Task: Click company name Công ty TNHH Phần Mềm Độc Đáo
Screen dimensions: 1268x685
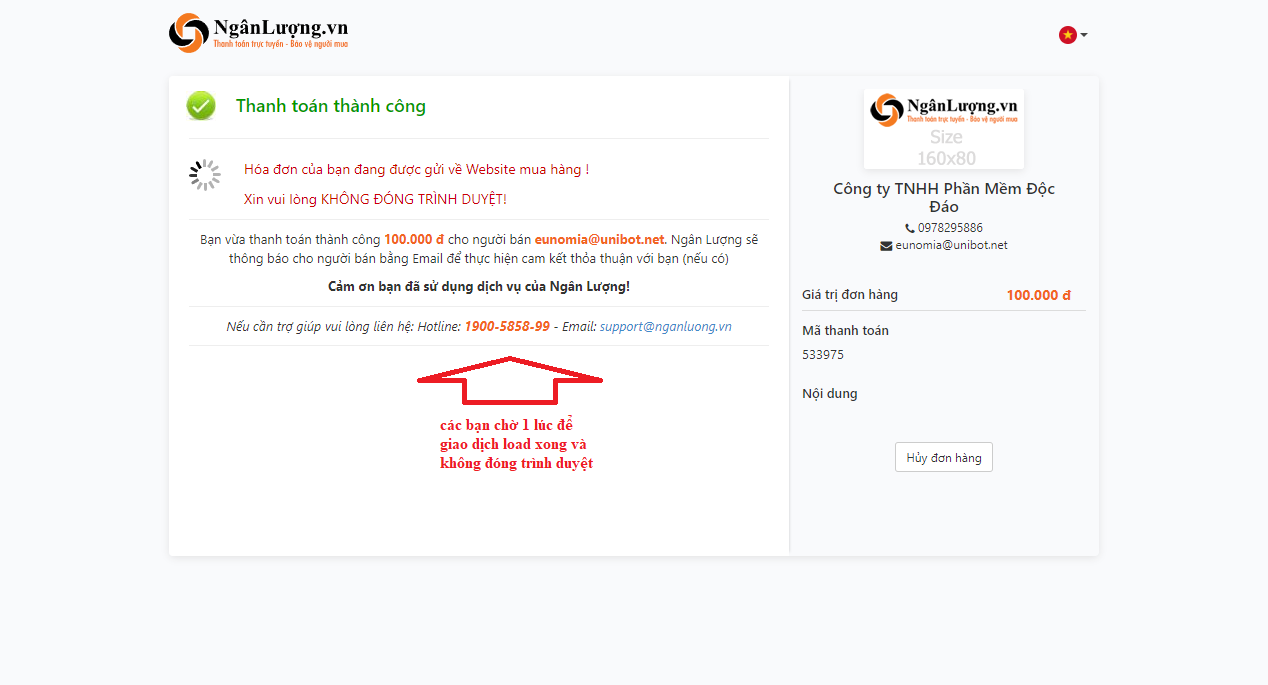Action: pyautogui.click(x=944, y=198)
